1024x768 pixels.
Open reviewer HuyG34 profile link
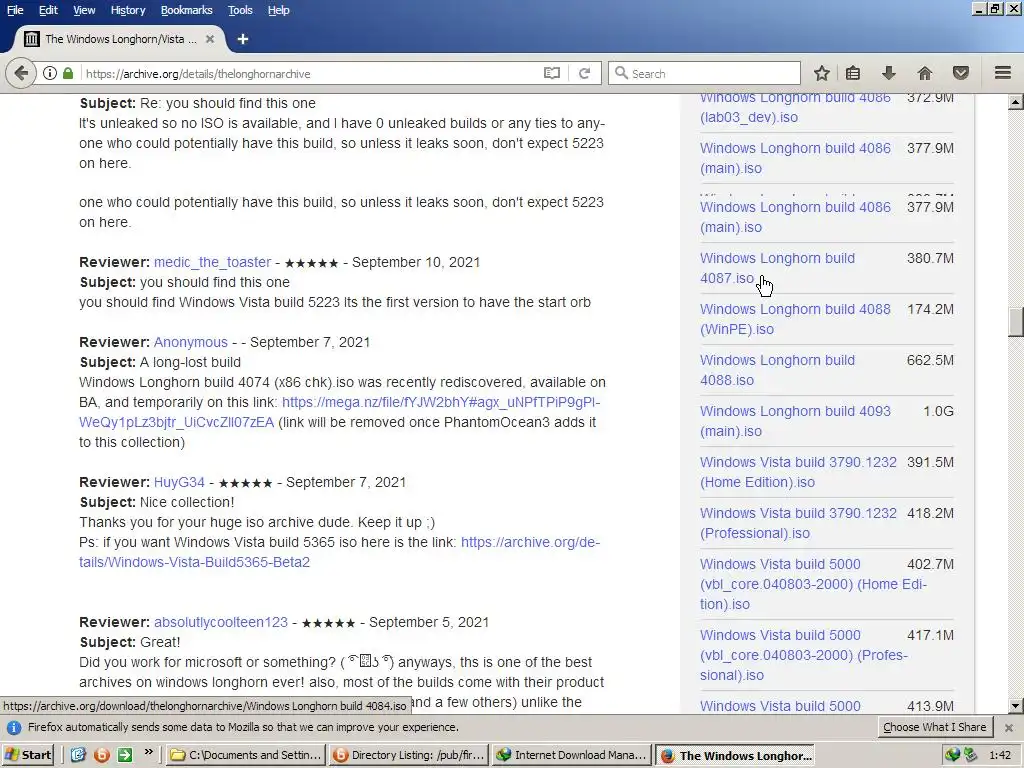point(179,482)
